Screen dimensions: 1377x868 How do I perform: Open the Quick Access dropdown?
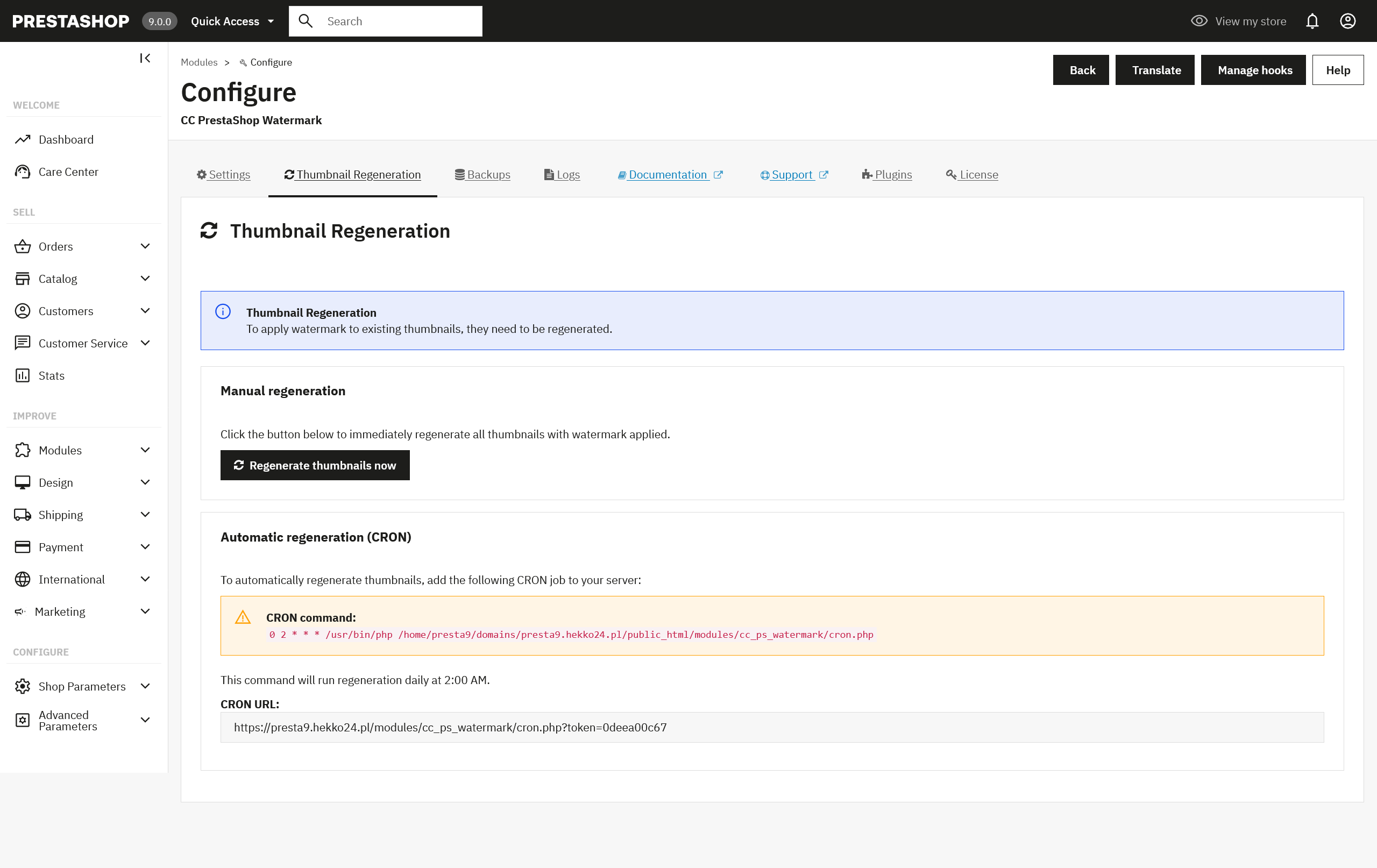[232, 21]
